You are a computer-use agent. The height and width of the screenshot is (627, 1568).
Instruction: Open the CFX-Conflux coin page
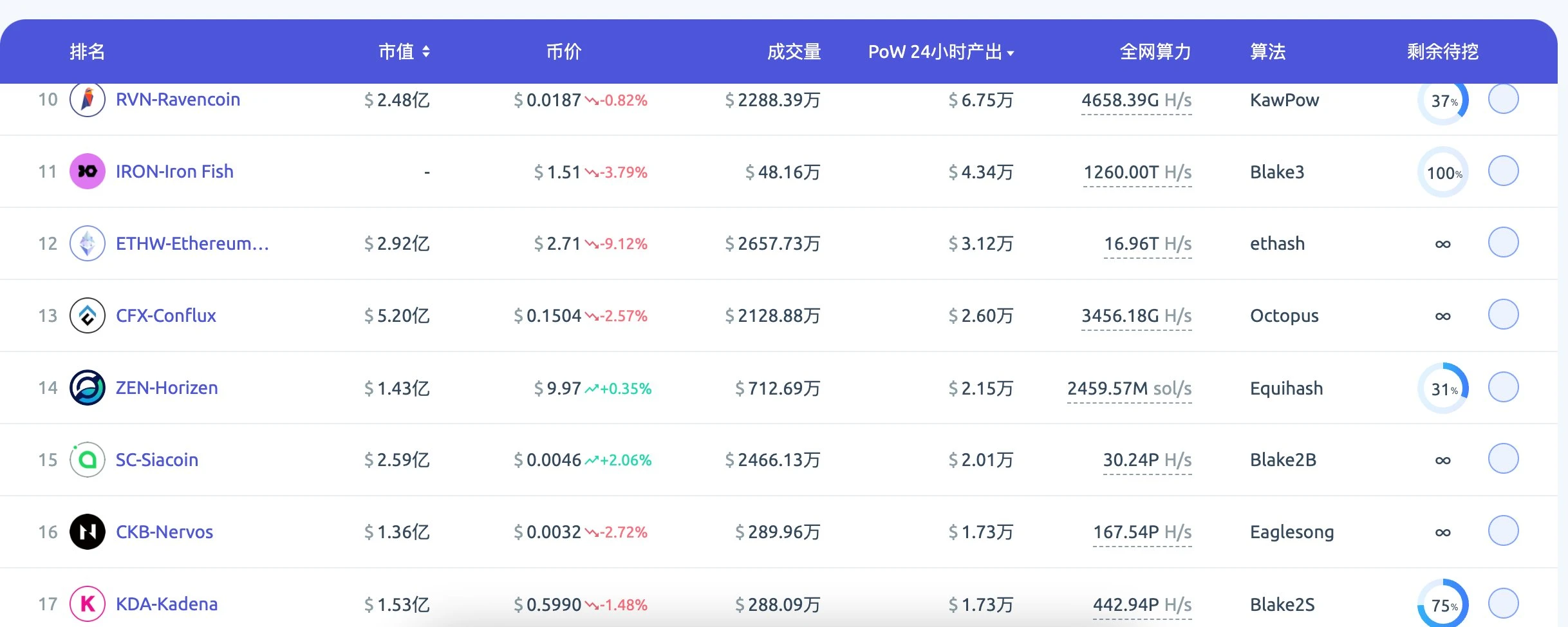coord(165,315)
